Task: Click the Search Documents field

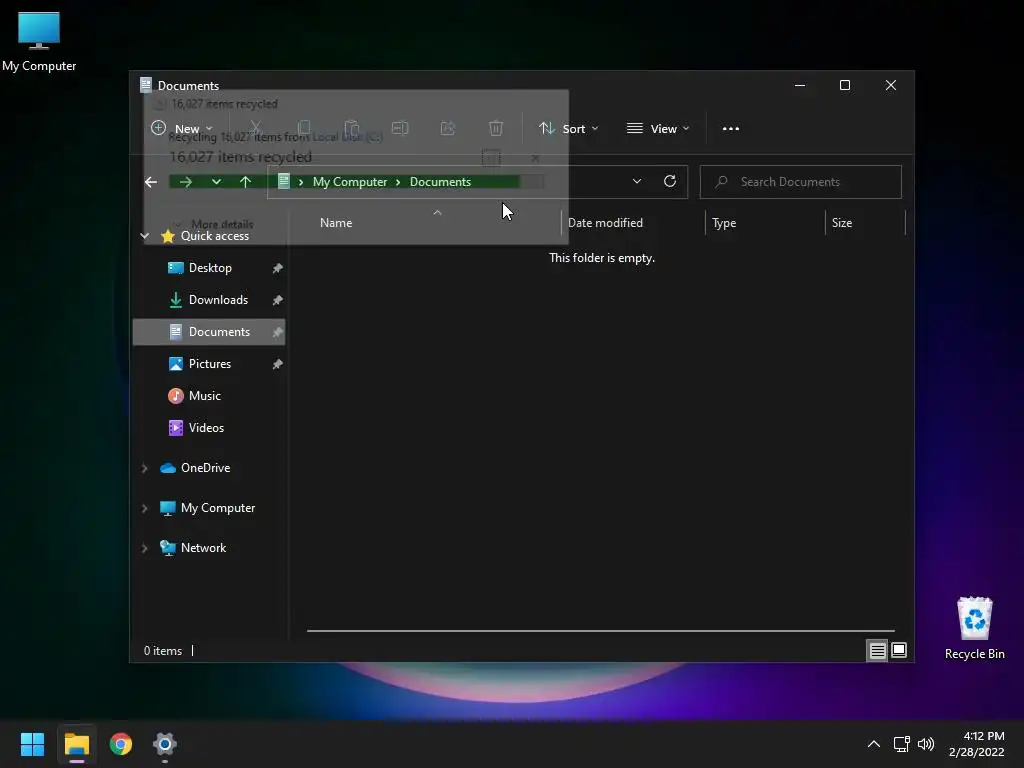Action: 801,182
